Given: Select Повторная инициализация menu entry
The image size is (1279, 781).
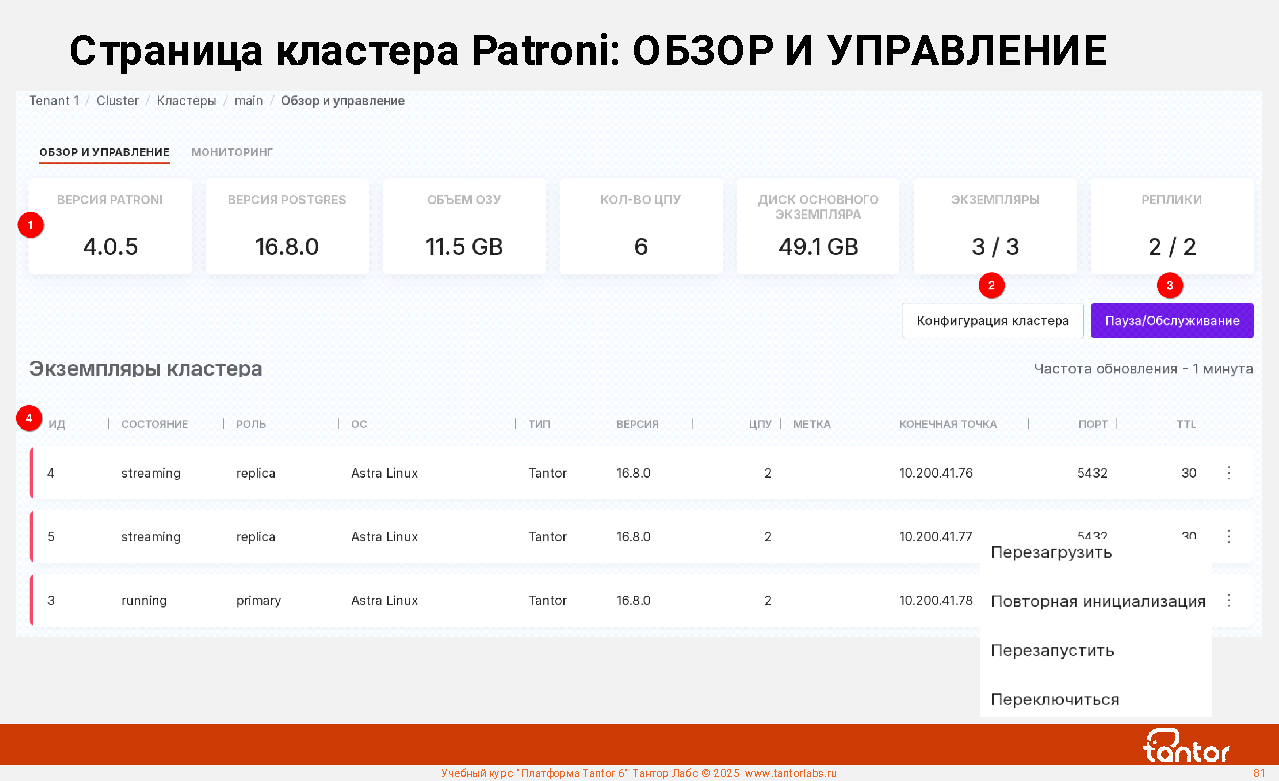Looking at the screenshot, I should [1097, 602].
